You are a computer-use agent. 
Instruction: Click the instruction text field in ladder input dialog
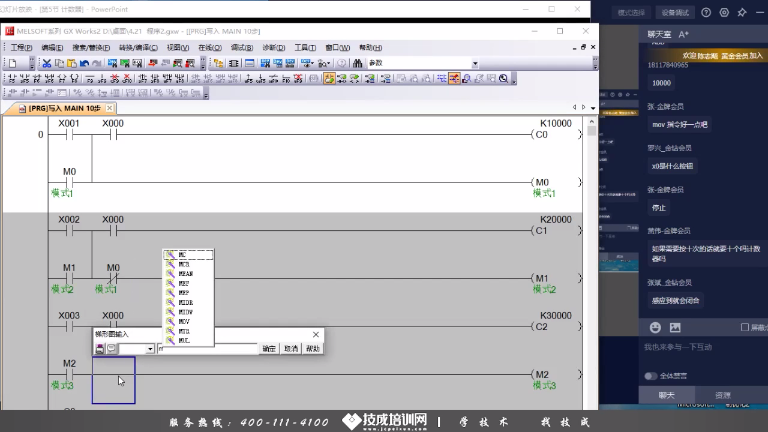click(x=207, y=349)
